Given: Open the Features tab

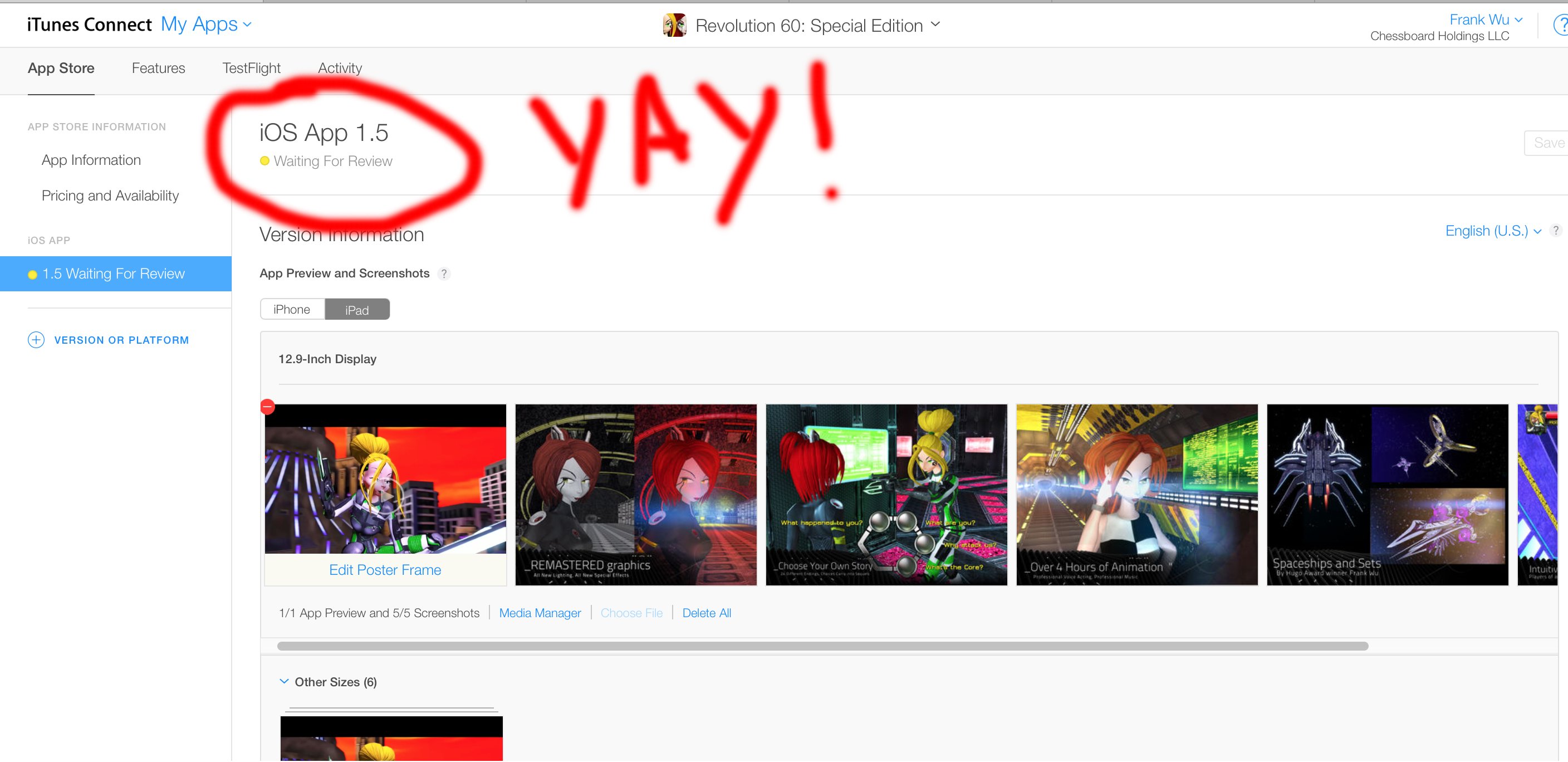Looking at the screenshot, I should [158, 68].
